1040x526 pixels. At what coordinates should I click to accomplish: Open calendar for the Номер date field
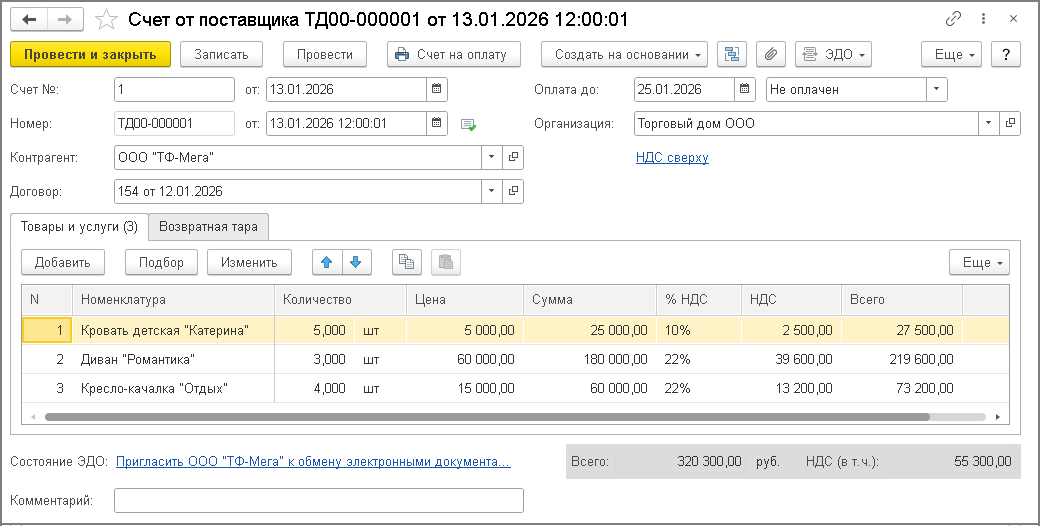[436, 123]
